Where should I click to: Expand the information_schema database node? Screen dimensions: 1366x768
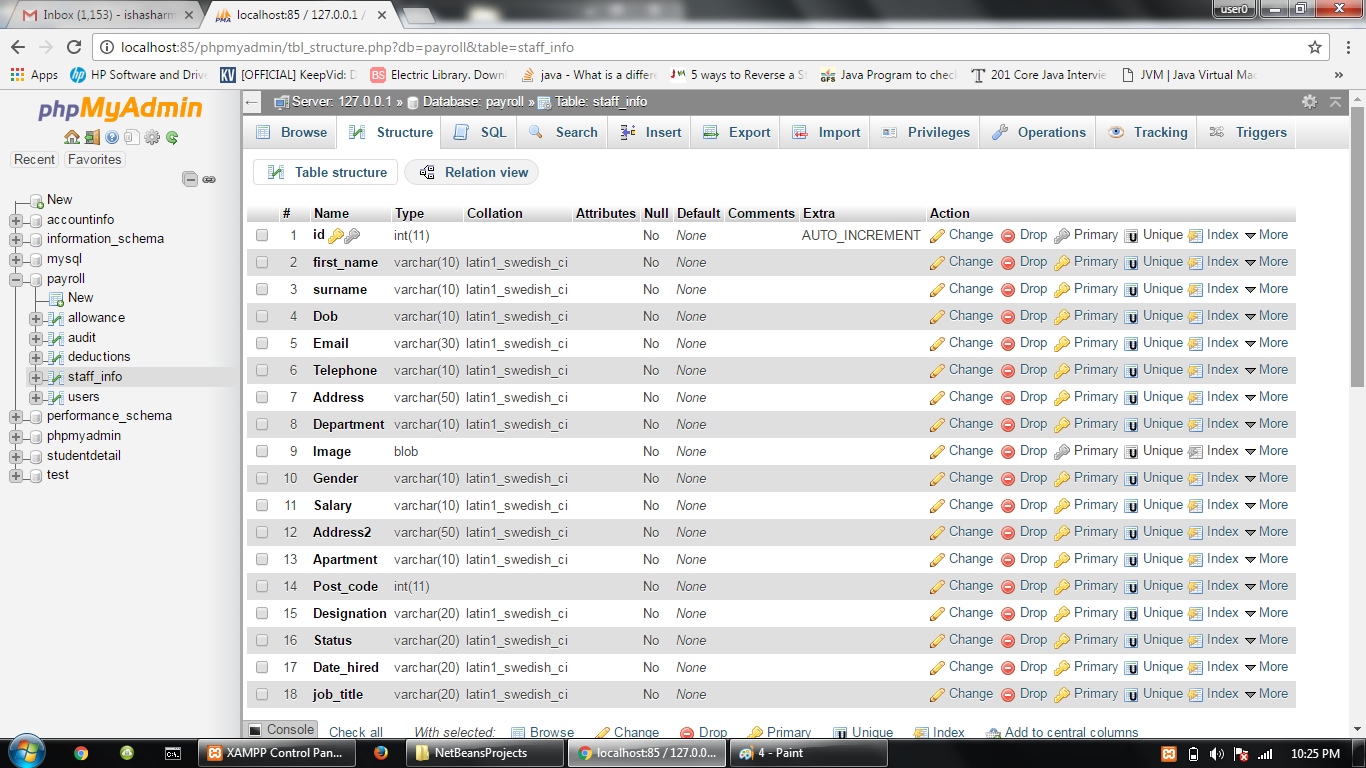pyautogui.click(x=16, y=240)
